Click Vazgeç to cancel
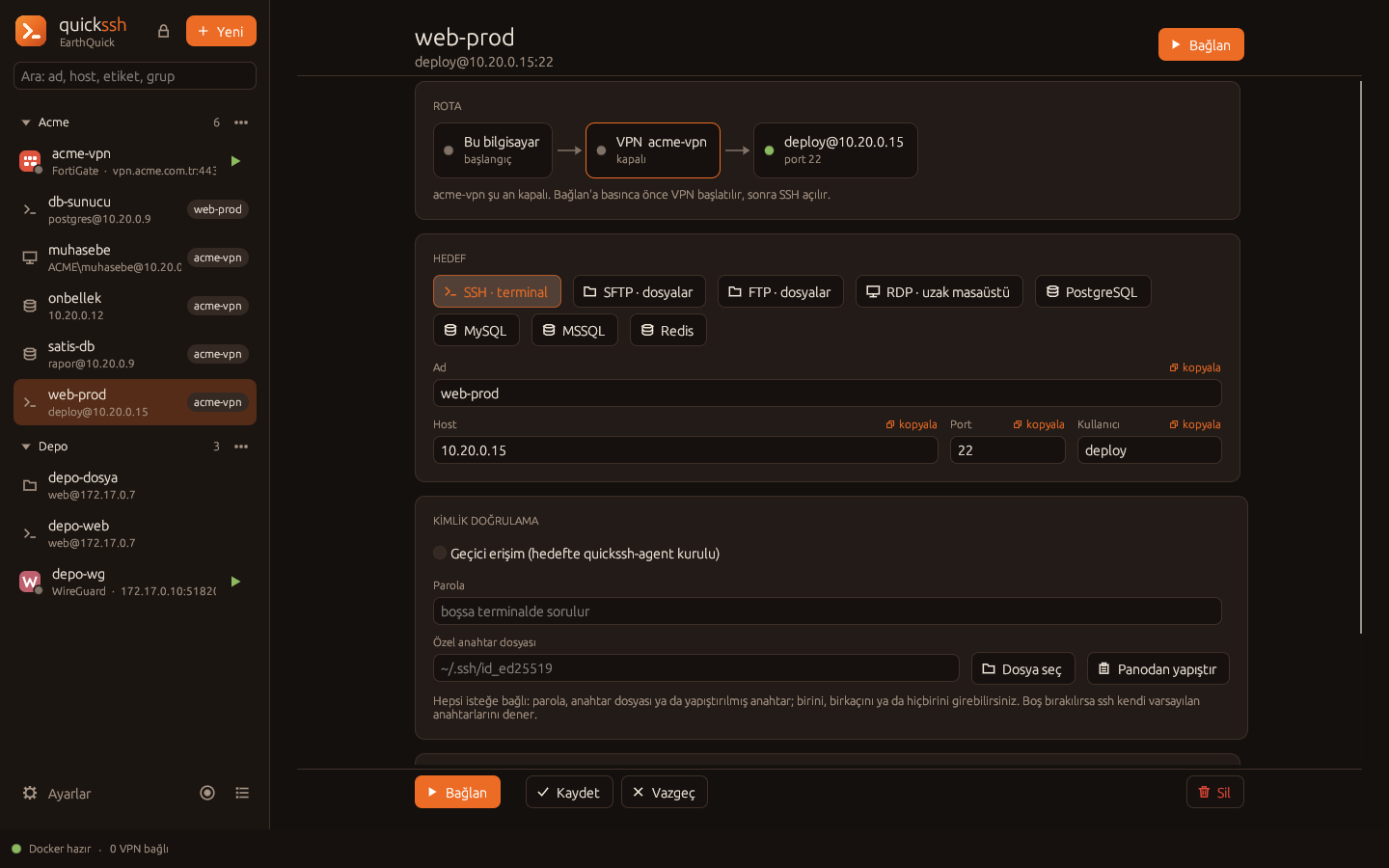The width and height of the screenshot is (1389, 868). 665,792
